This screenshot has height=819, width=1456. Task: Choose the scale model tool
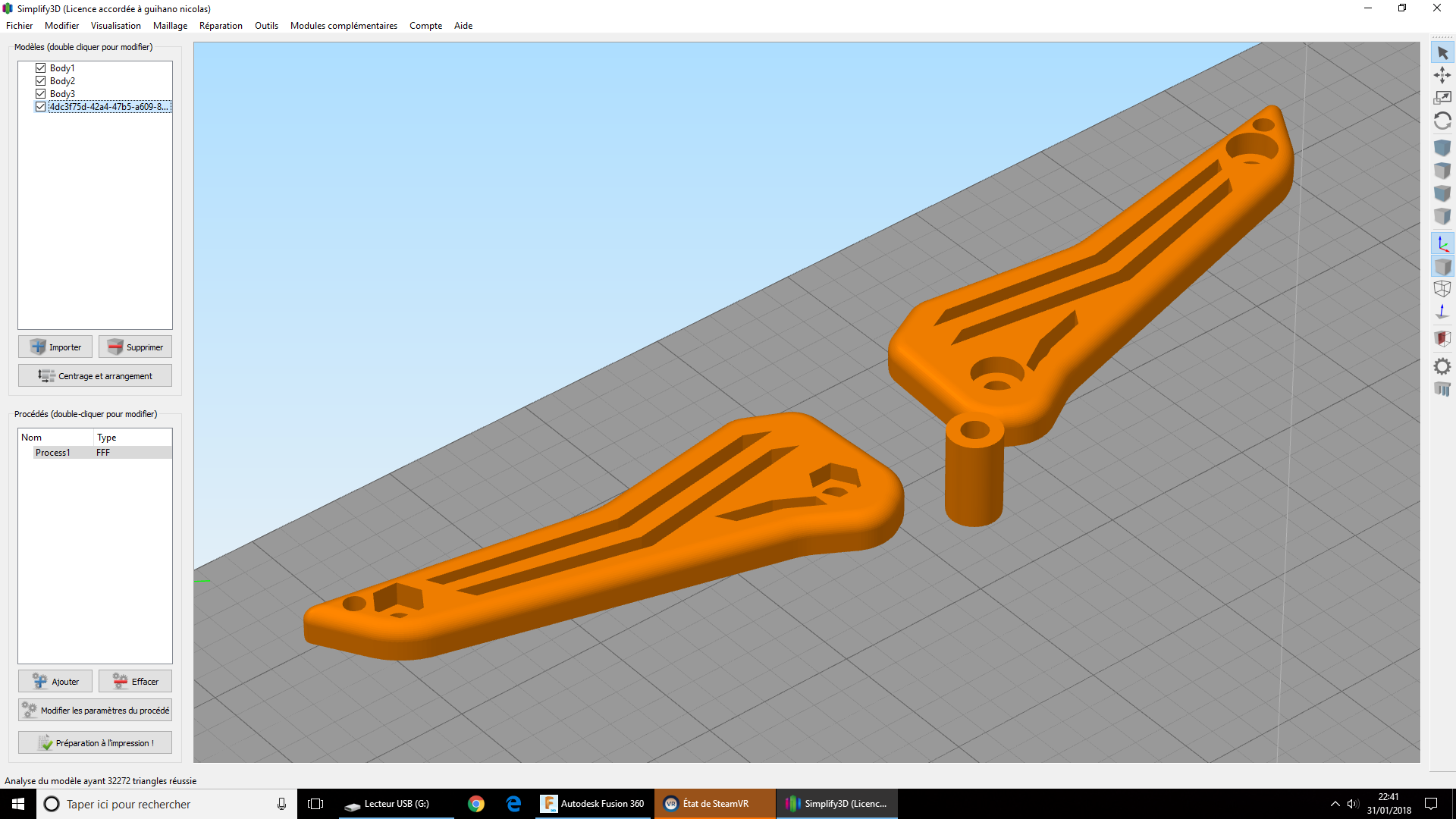tap(1442, 98)
